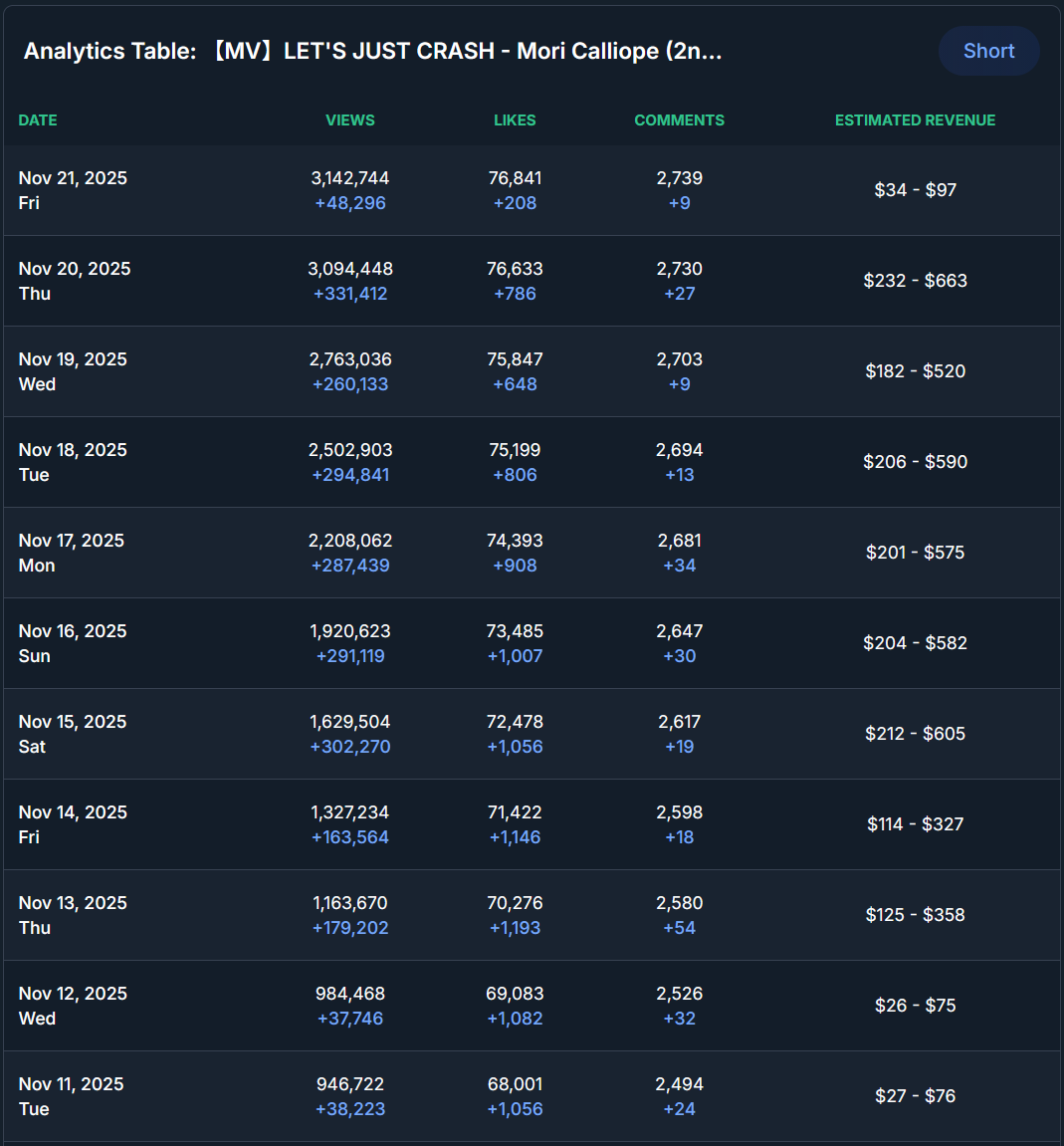Click comments change +54
The width and height of the screenshot is (1064, 1146).
(679, 928)
